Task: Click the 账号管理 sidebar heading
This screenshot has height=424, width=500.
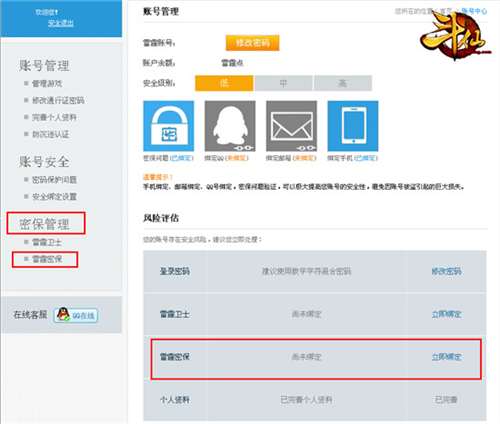Action: (x=44, y=65)
